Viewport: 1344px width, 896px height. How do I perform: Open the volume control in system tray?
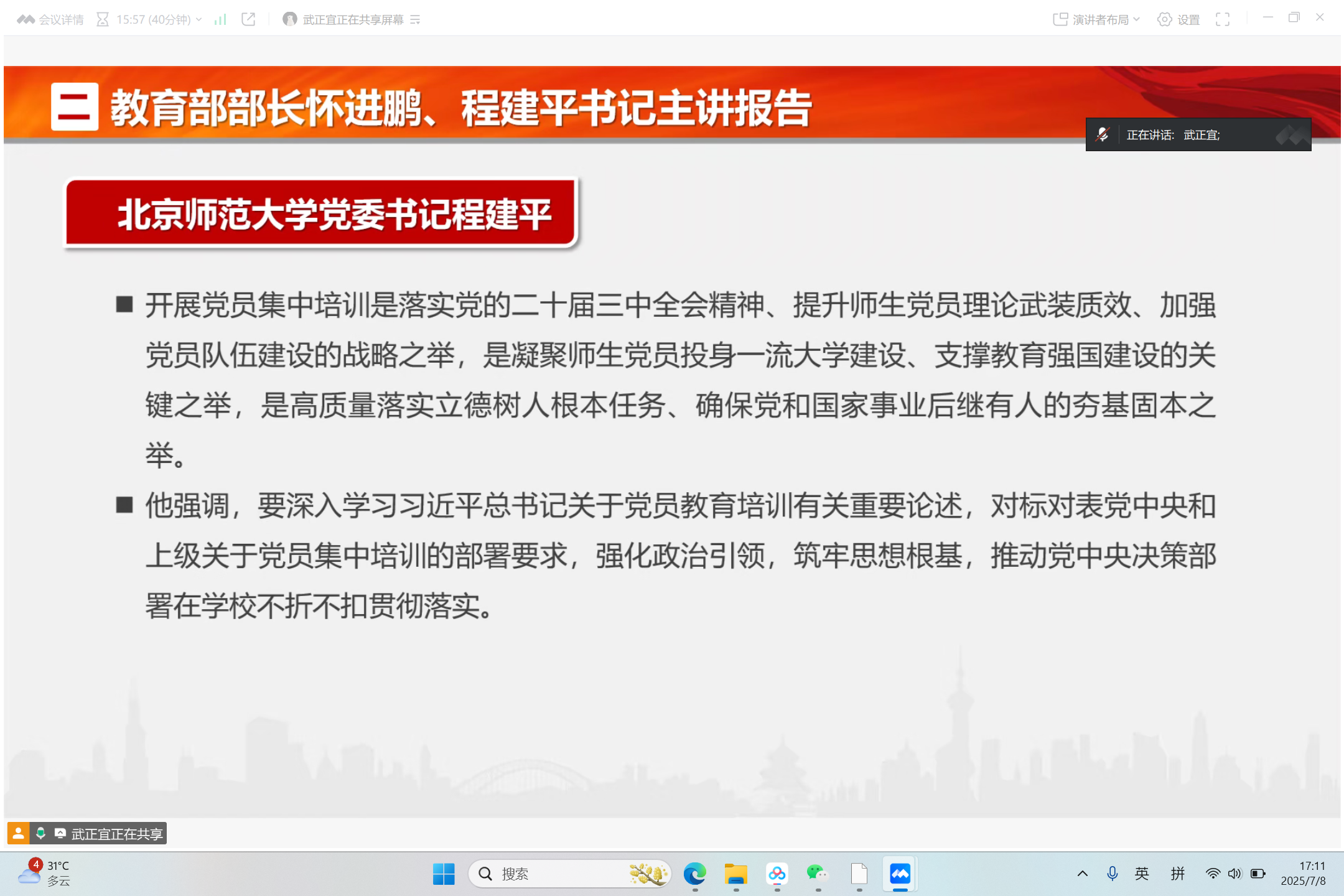pyautogui.click(x=1234, y=874)
